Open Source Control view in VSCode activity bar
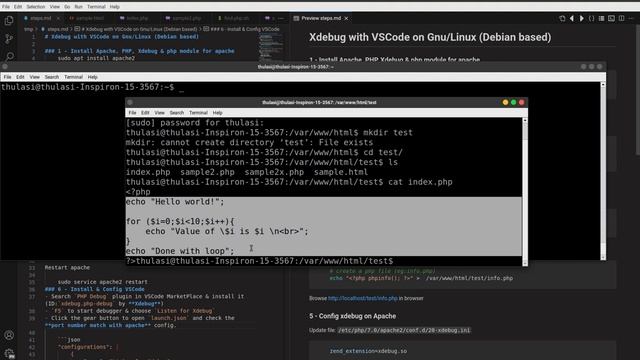640x360 pixels. 9,39
